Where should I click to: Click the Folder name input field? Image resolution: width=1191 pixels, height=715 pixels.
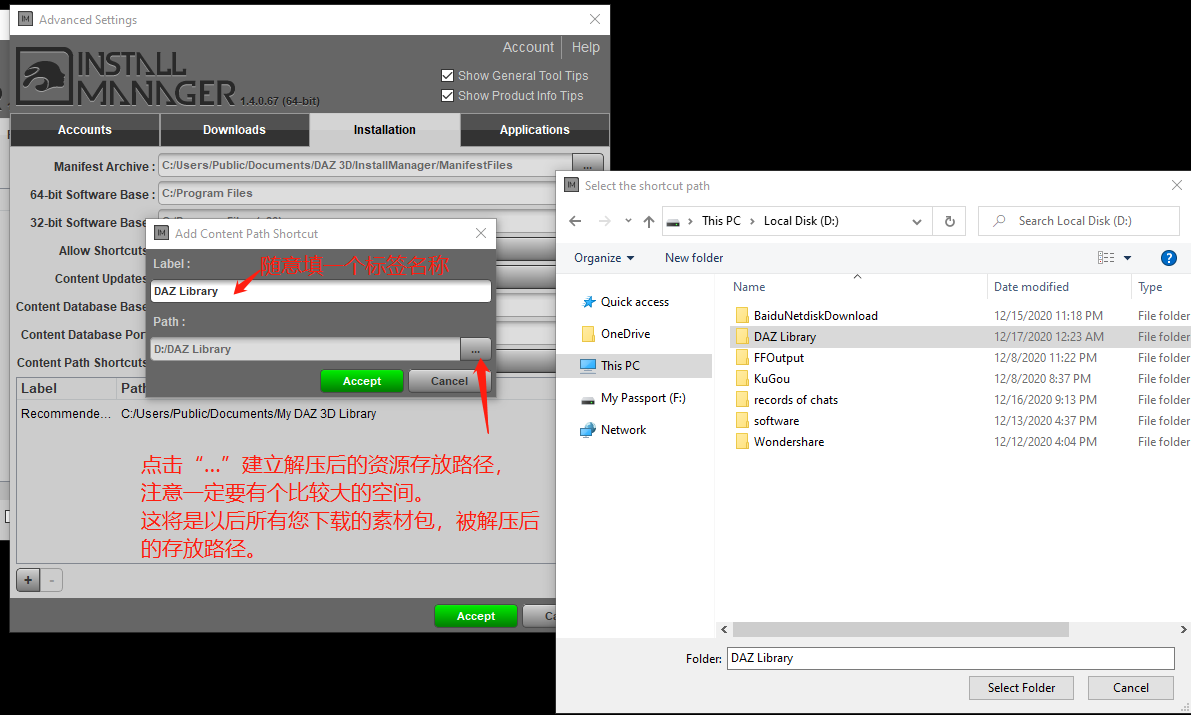pos(950,658)
